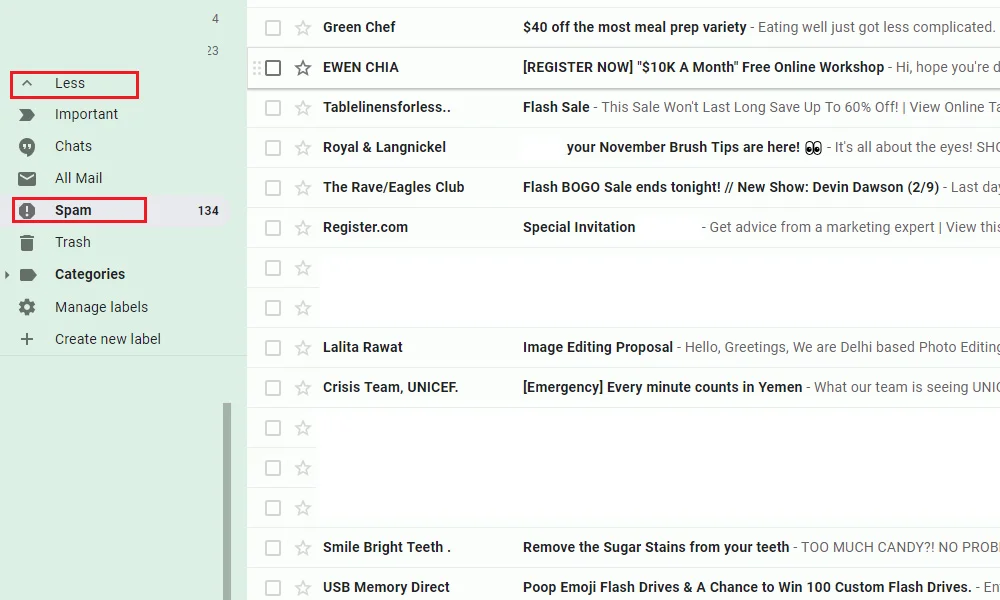Click the Categories label
This screenshot has height=600, width=1000.
(x=90, y=274)
